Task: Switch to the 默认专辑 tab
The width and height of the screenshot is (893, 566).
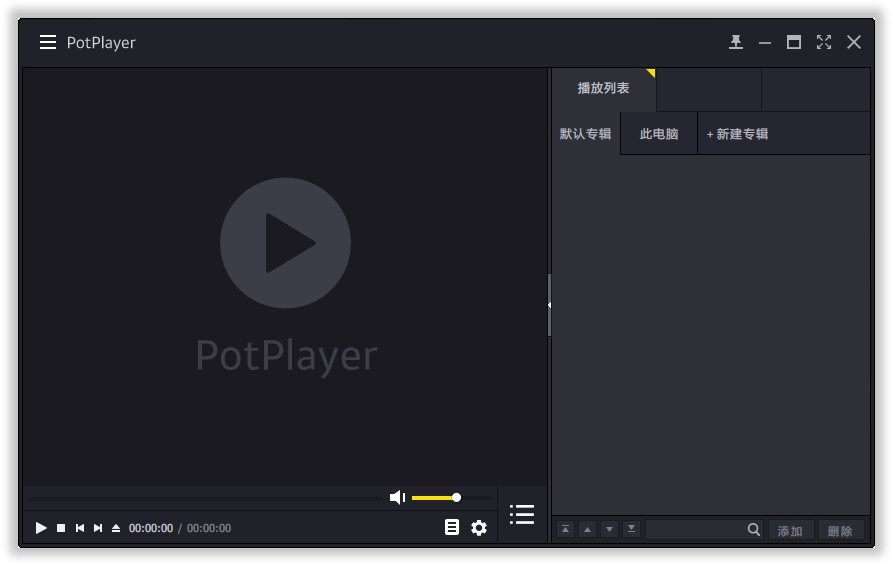Action: tap(585, 134)
